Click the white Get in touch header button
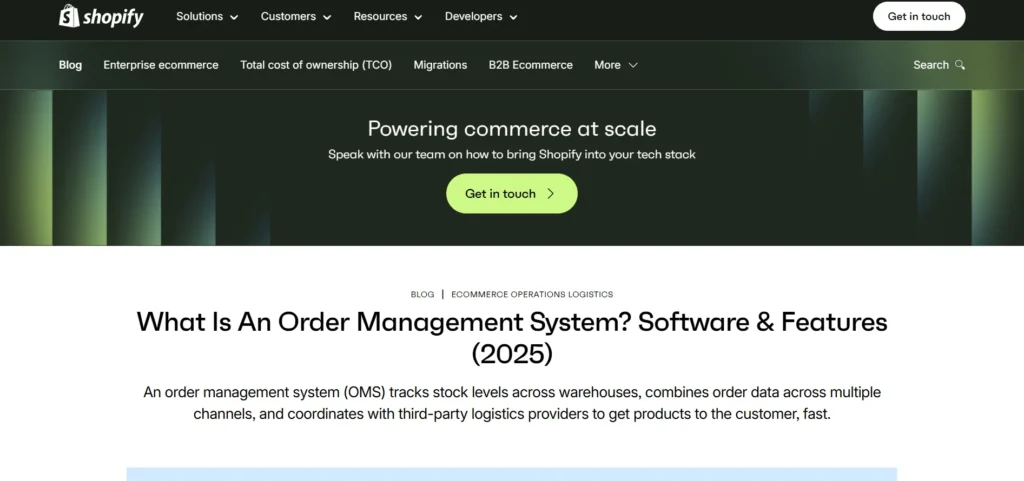The width and height of the screenshot is (1024, 481). point(919,16)
